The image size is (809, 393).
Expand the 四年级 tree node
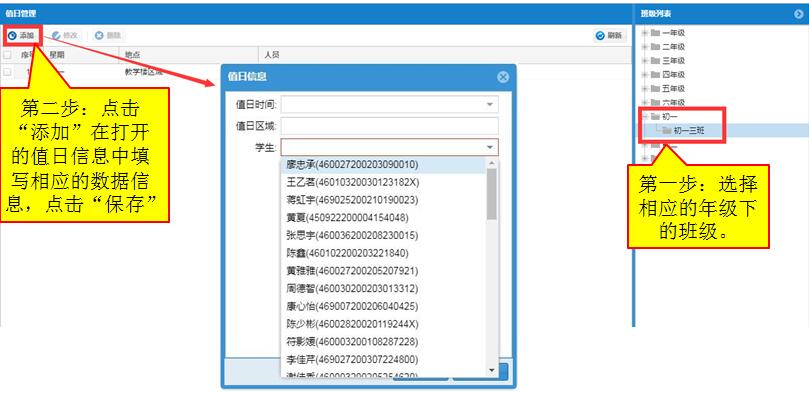(x=644, y=75)
